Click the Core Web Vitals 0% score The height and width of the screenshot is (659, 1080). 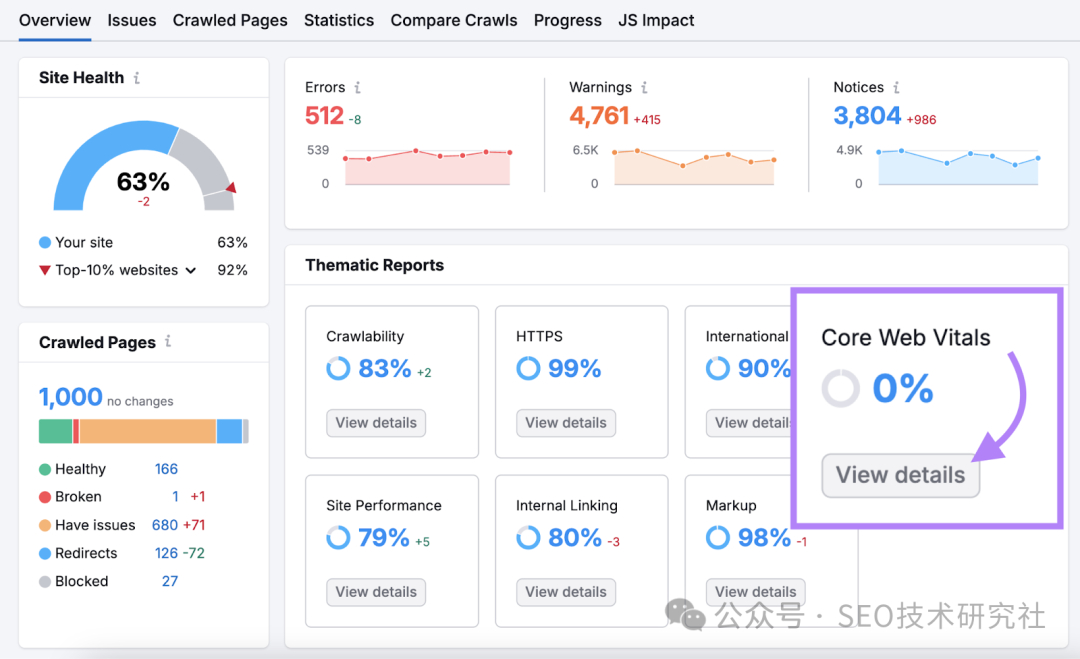pos(903,388)
